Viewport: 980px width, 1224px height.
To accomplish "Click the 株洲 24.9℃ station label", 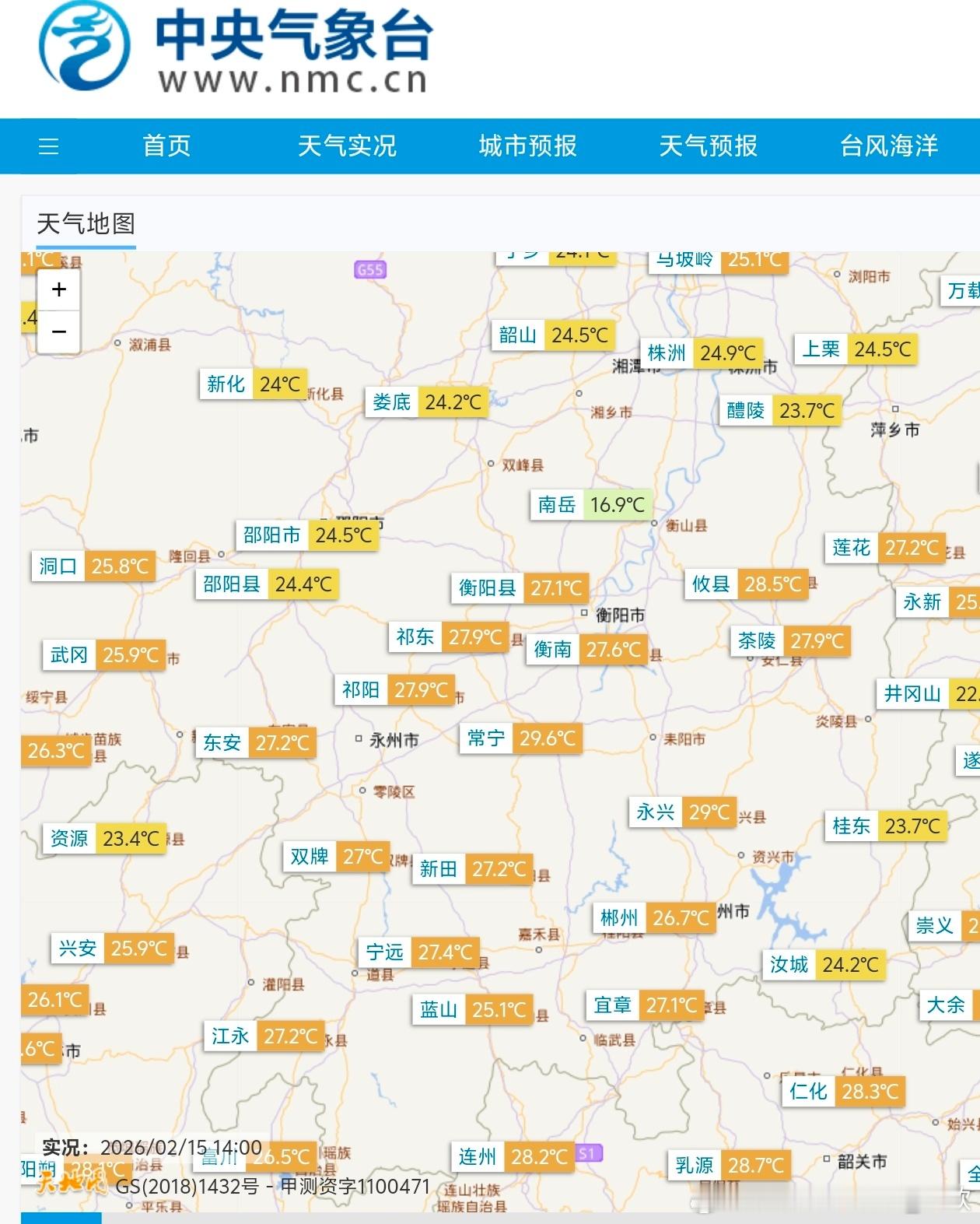I will (x=701, y=353).
